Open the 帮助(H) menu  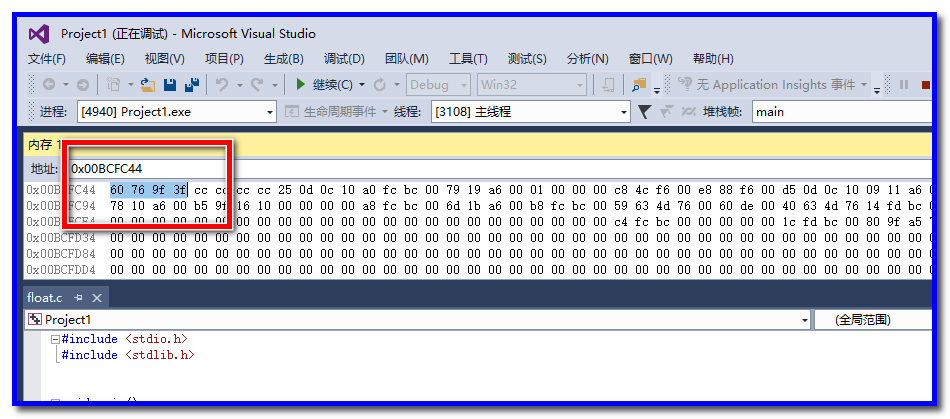tap(713, 59)
